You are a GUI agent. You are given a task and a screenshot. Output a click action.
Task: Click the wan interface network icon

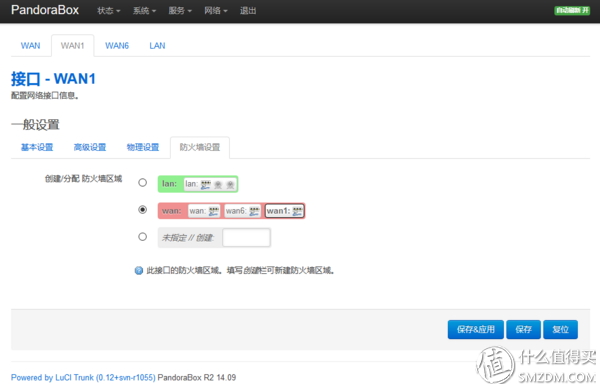click(214, 211)
